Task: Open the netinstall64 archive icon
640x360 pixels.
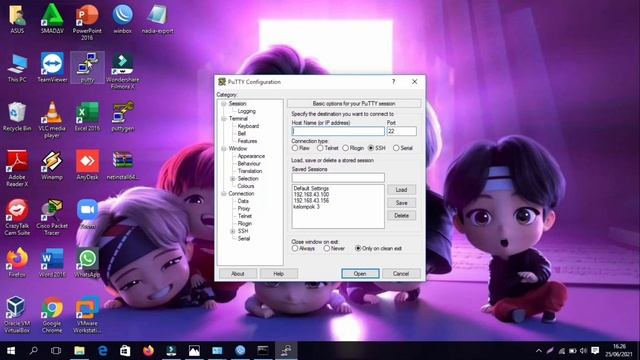Action: click(122, 165)
